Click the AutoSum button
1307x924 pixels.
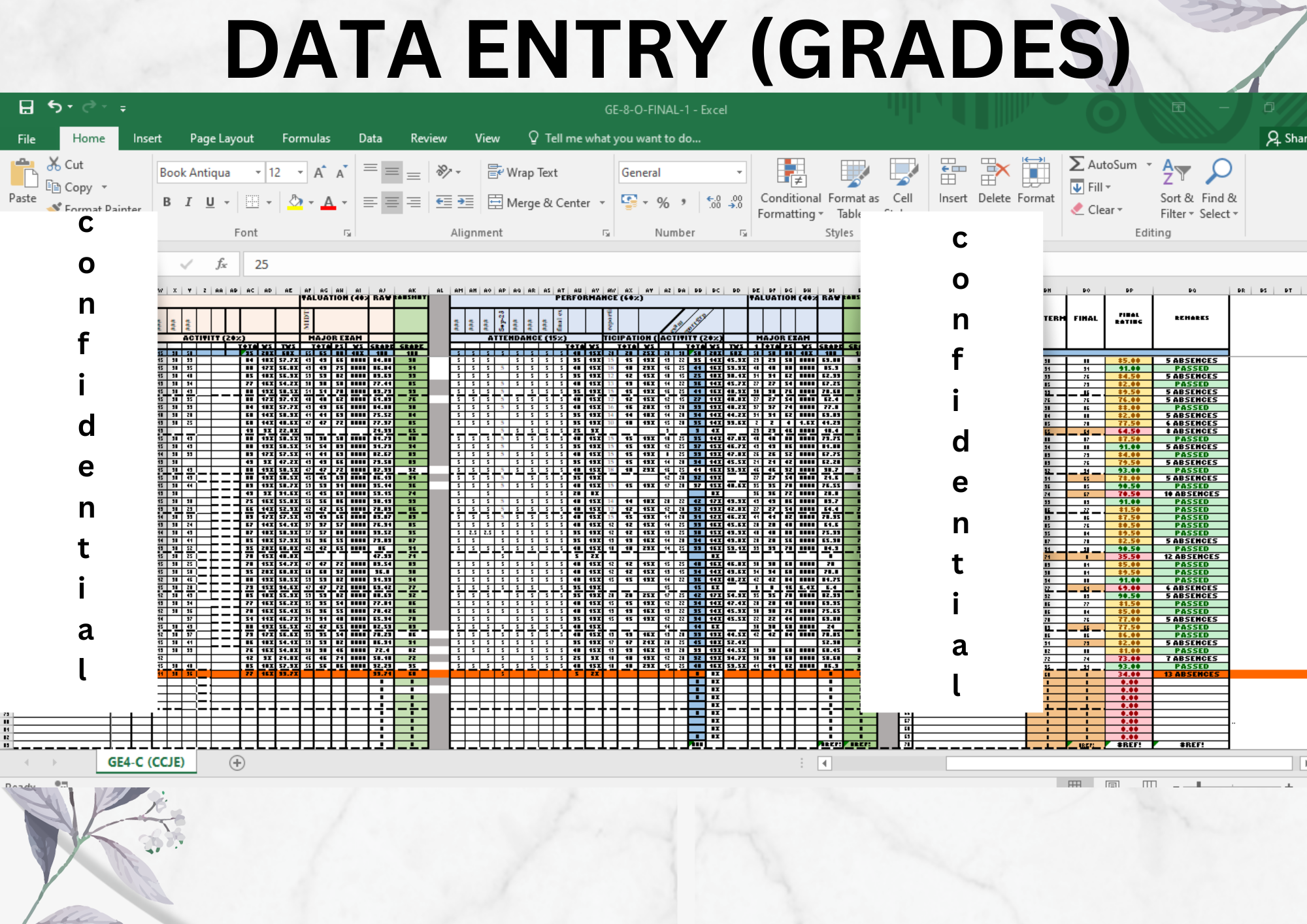pyautogui.click(x=1104, y=165)
